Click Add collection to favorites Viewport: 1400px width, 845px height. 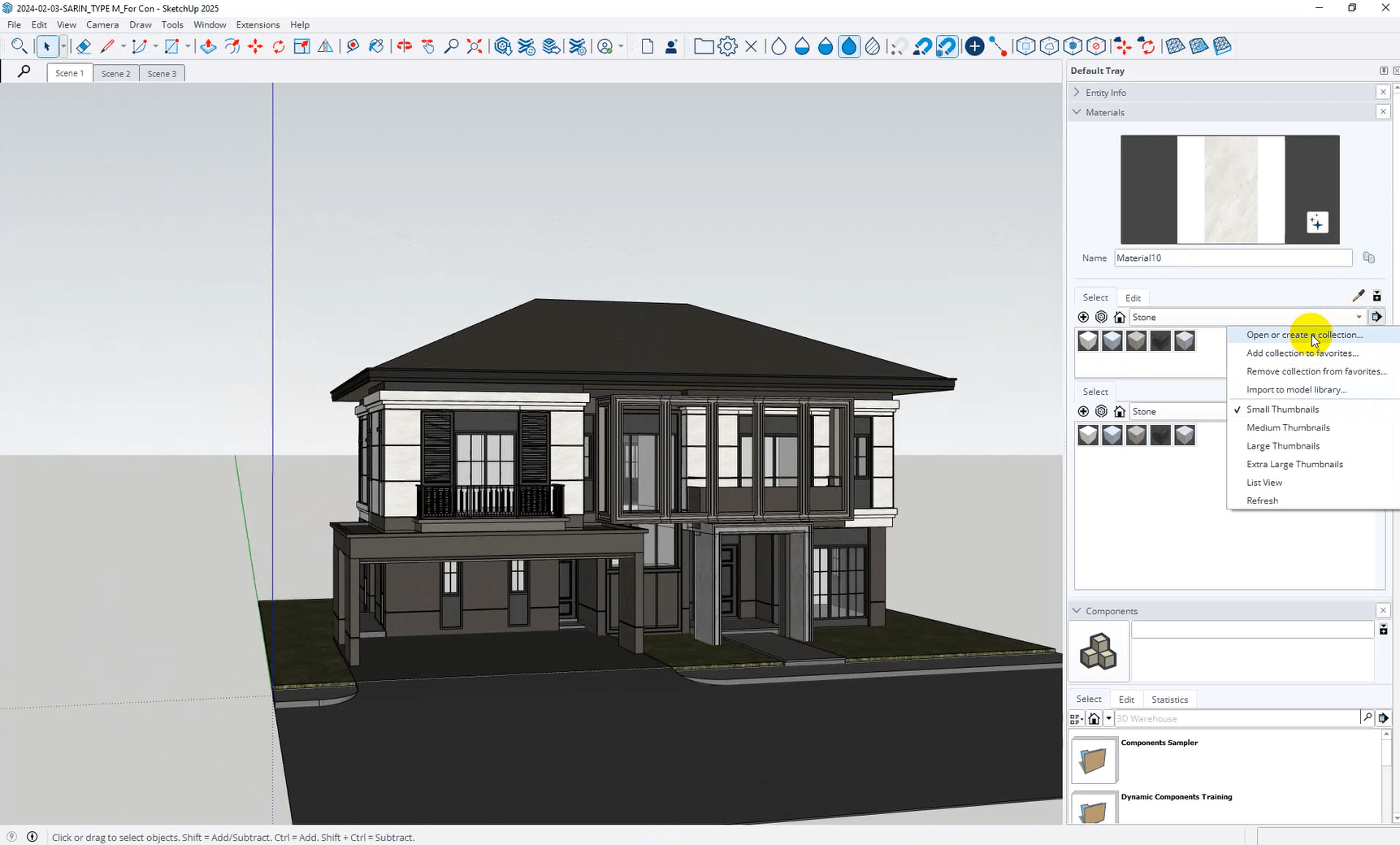pyautogui.click(x=1302, y=353)
